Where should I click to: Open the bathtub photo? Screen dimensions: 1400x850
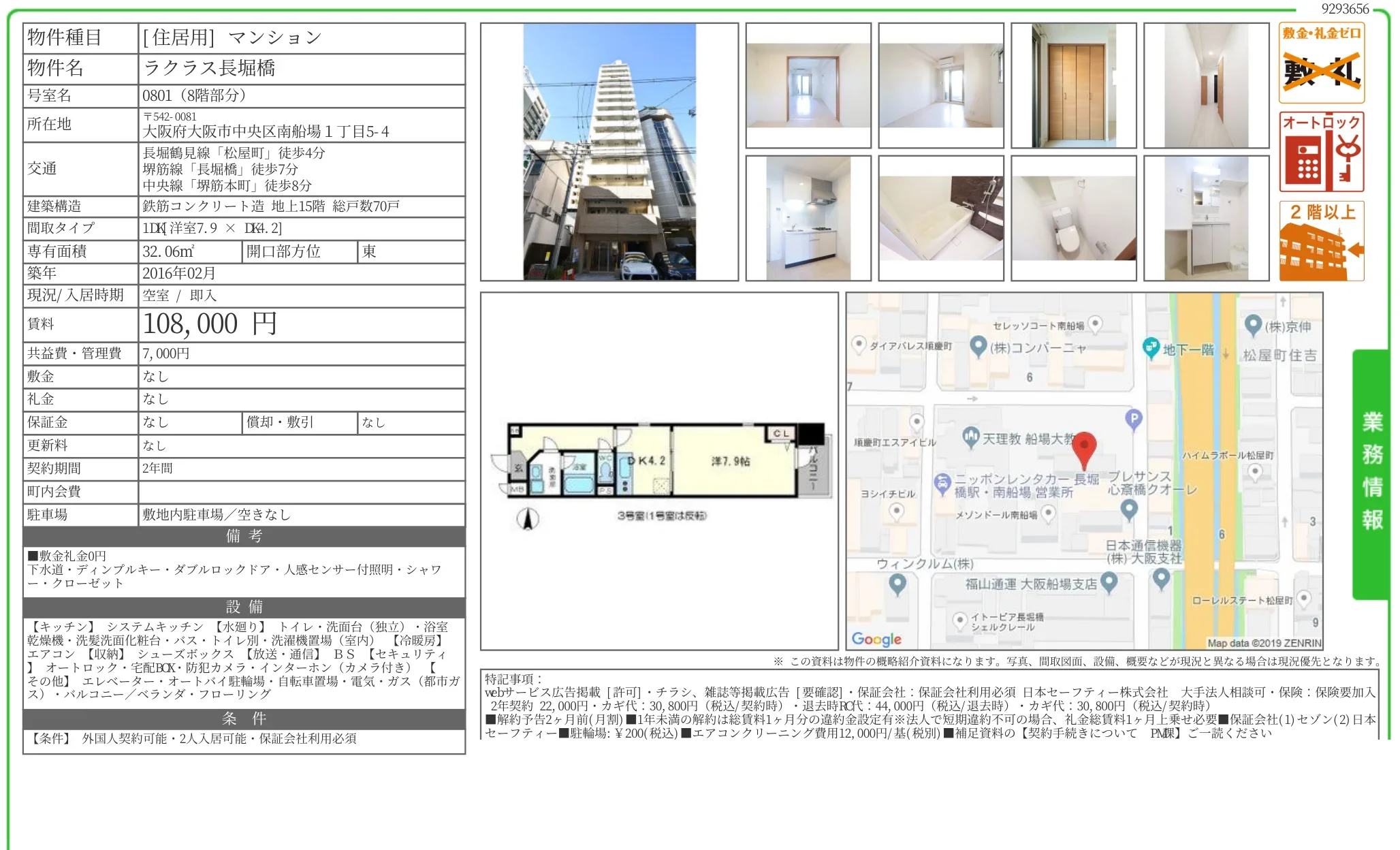[940, 218]
